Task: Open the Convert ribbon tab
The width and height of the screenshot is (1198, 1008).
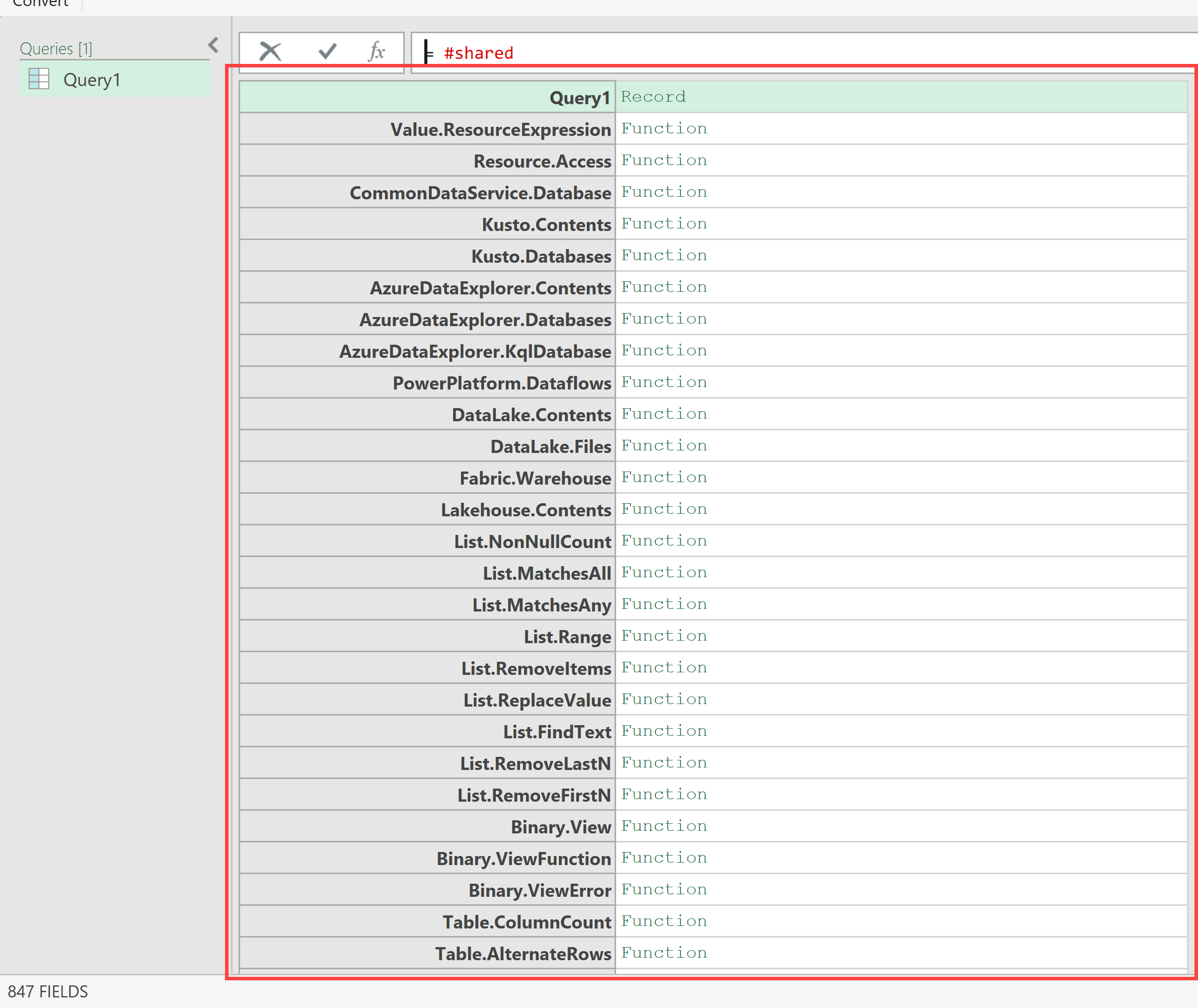Action: tap(40, 4)
